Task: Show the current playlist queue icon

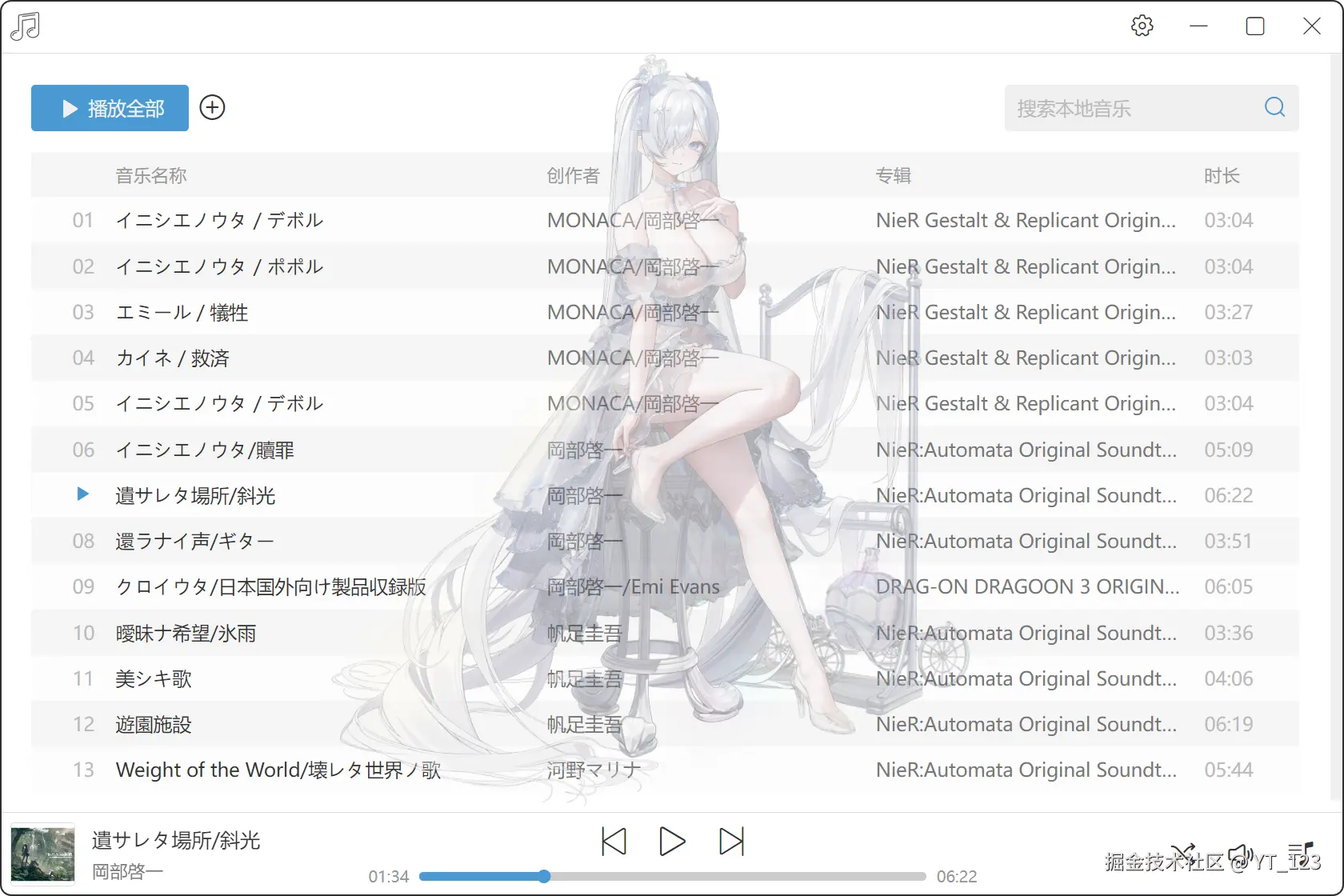Action: coord(1300,854)
